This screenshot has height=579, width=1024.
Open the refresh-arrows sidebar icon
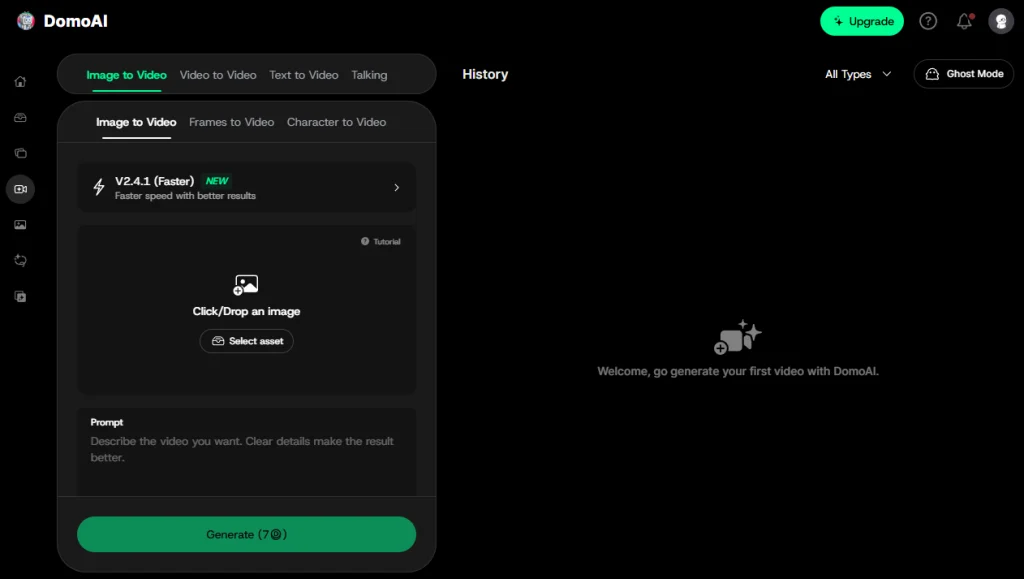pos(20,260)
